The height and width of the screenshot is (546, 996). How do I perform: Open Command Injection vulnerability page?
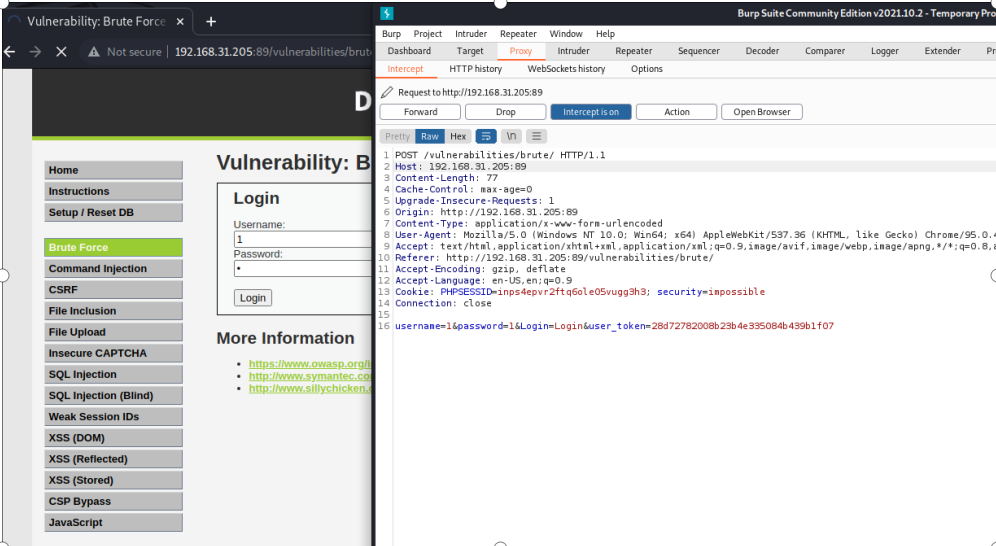pyautogui.click(x=114, y=269)
